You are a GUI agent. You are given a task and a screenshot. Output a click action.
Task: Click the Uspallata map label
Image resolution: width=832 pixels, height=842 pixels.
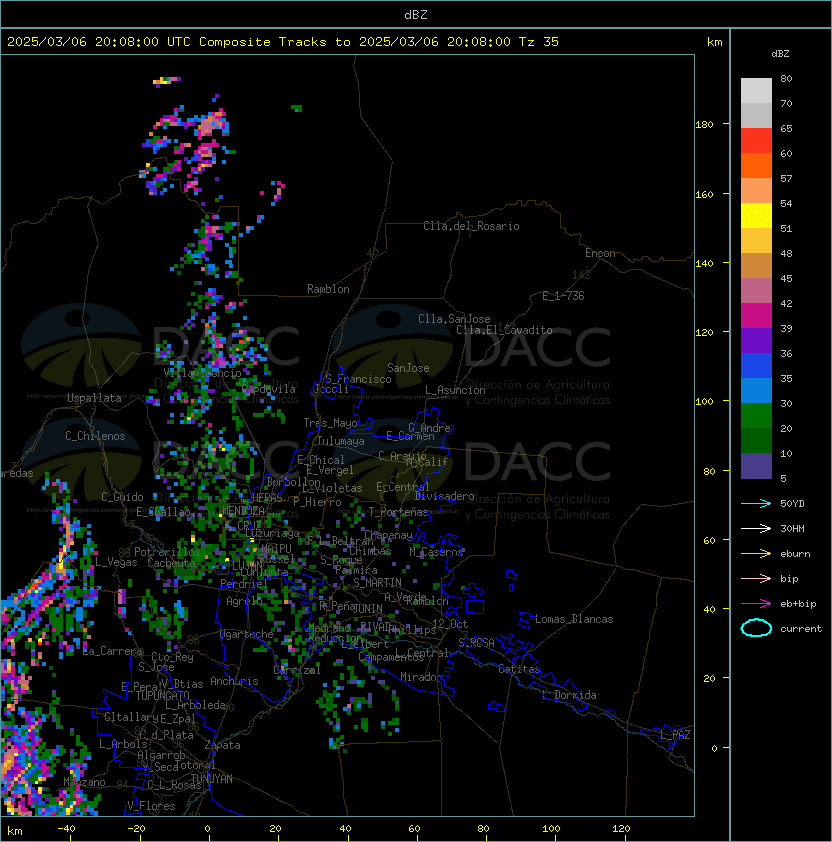pos(94,398)
